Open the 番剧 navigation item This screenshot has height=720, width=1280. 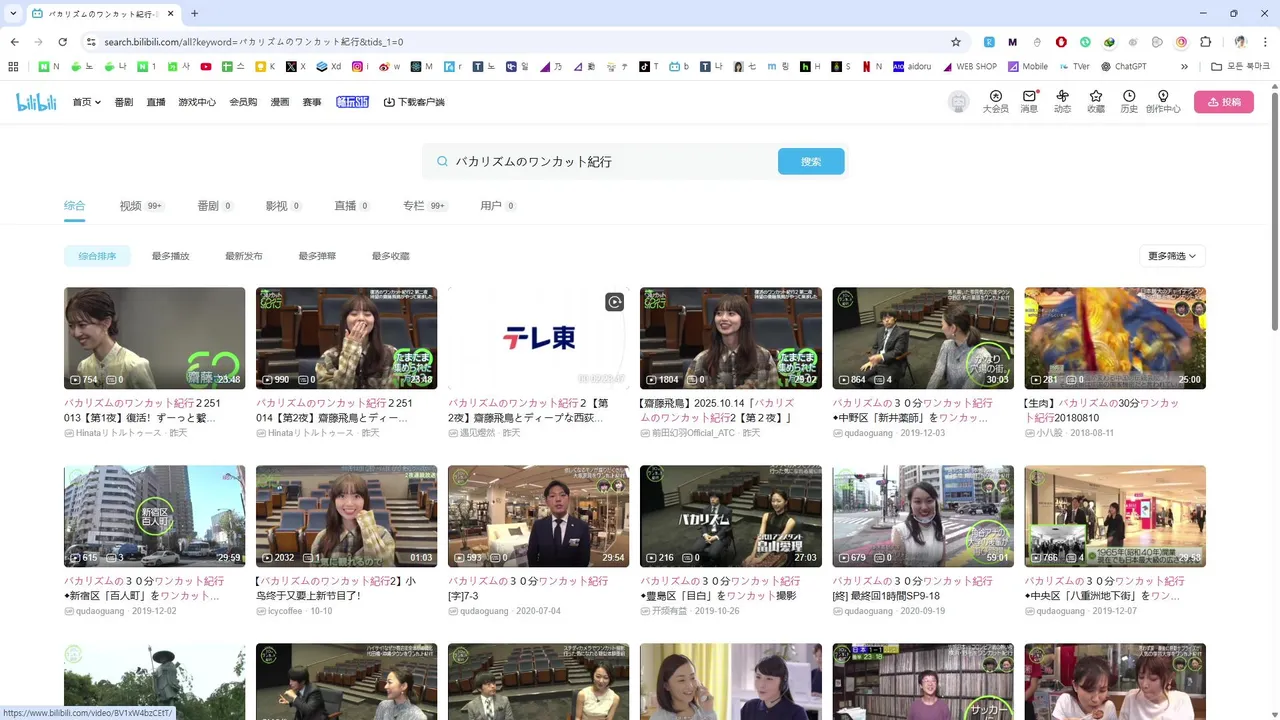[124, 102]
